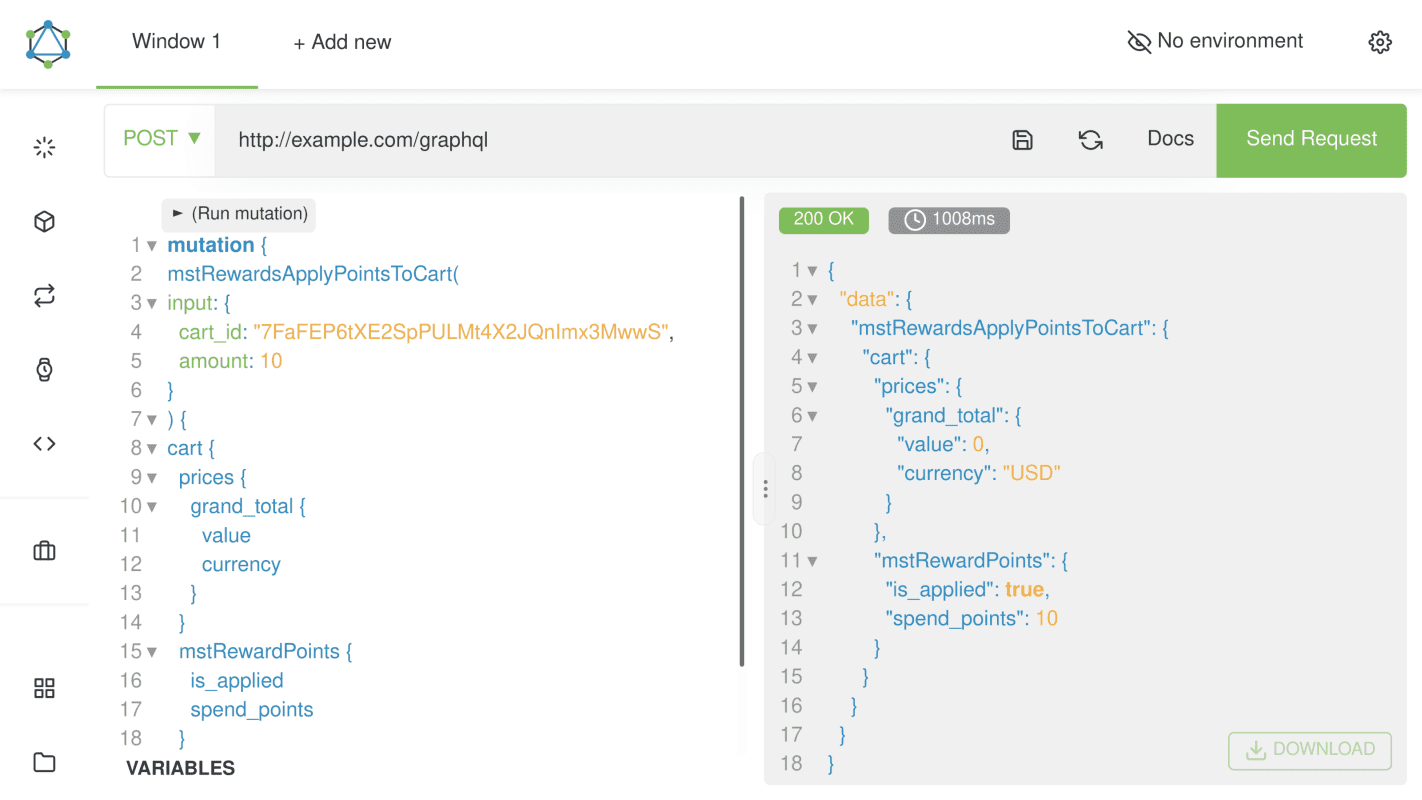Screen dimensions: 1422x800
Task: Send the GraphQL request
Action: [x=1311, y=140]
